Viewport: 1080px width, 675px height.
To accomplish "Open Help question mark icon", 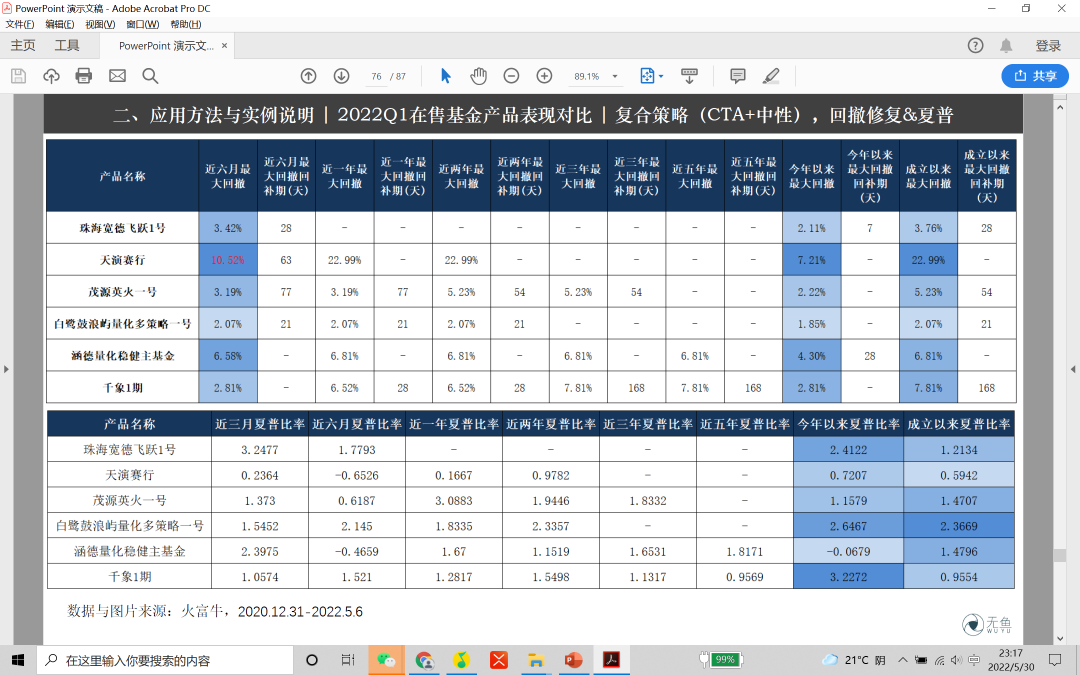I will pos(975,45).
